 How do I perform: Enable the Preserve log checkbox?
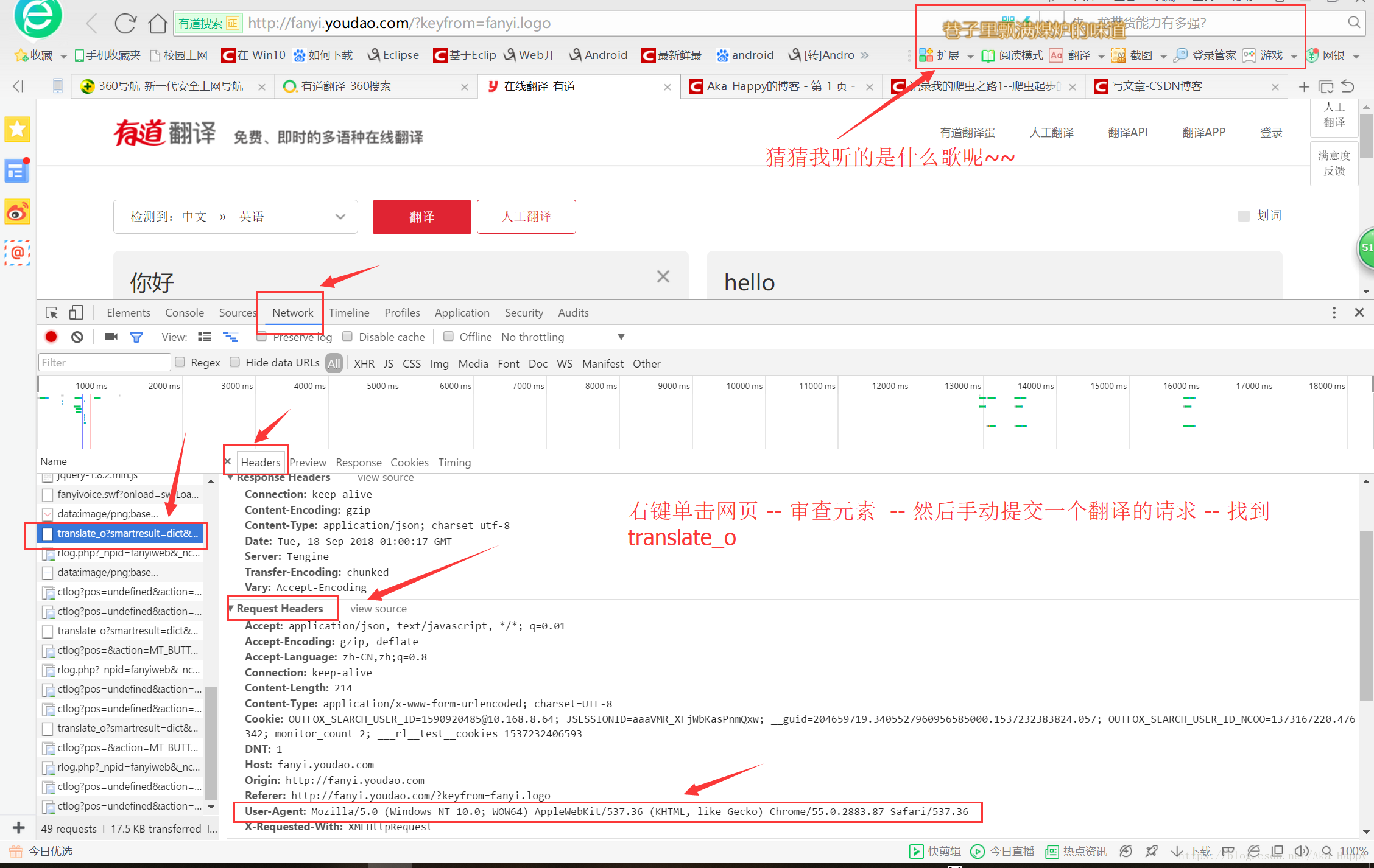262,337
